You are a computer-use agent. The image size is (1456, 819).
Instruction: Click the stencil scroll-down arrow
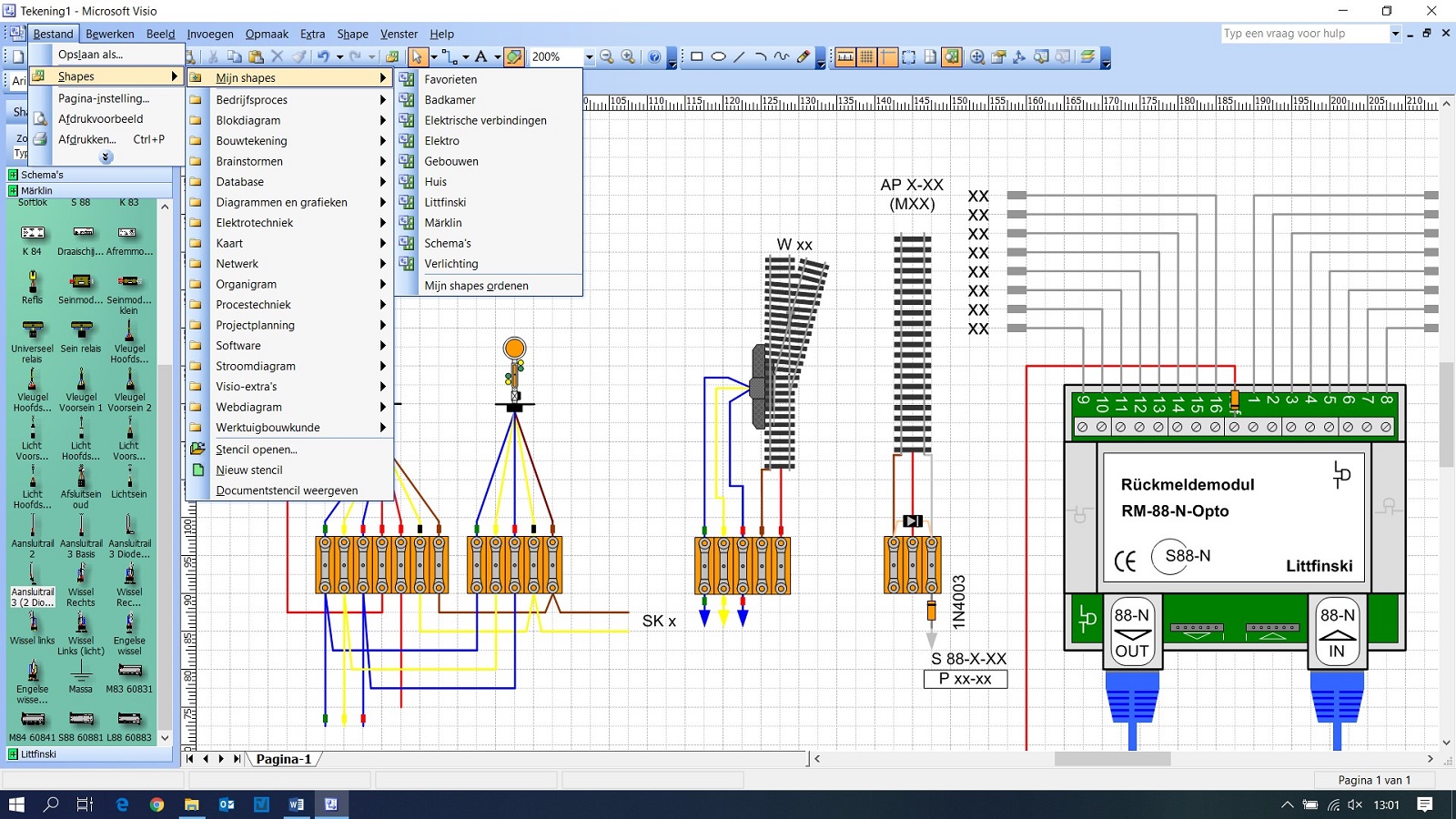pos(165,738)
